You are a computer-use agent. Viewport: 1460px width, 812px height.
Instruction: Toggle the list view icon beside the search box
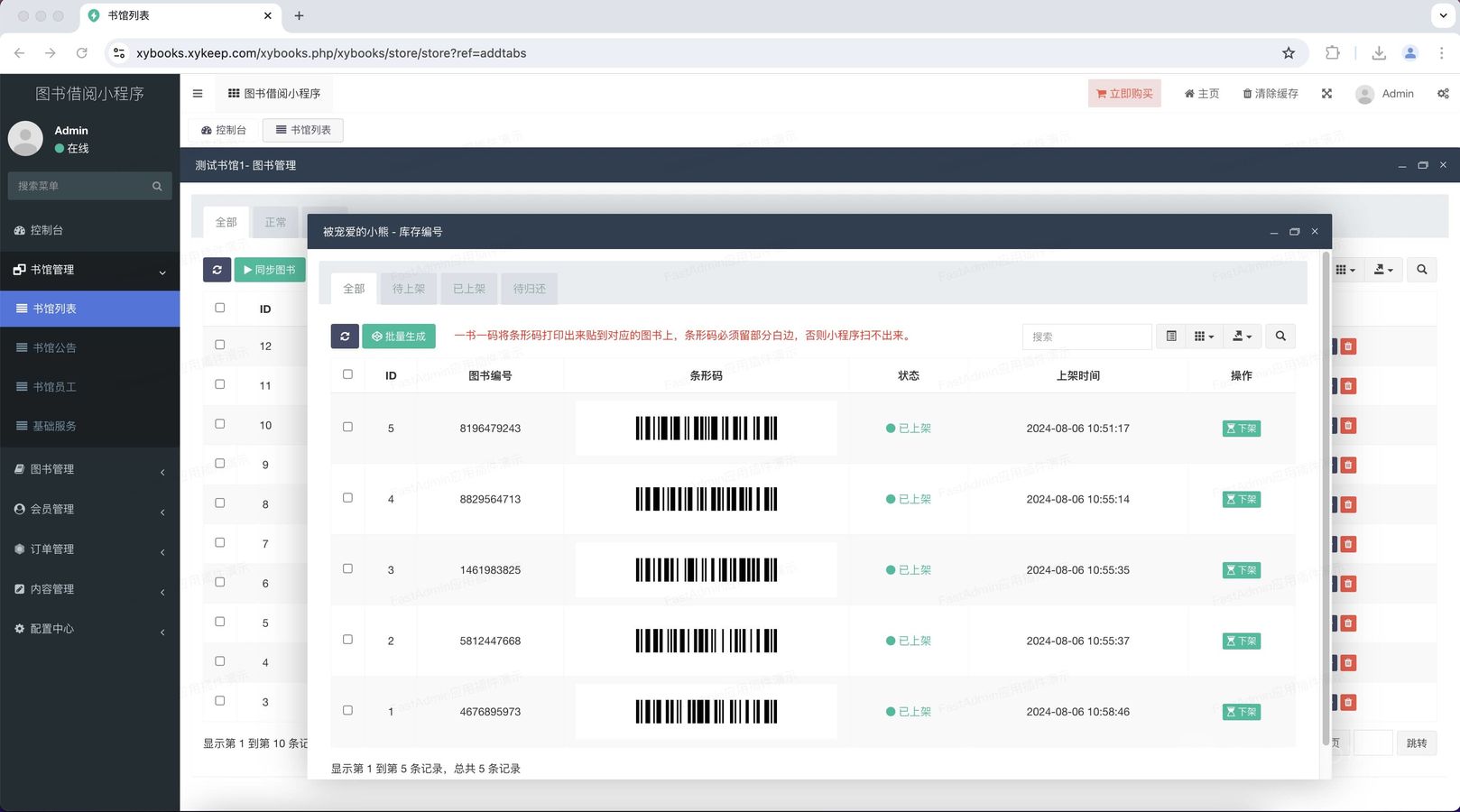1170,337
